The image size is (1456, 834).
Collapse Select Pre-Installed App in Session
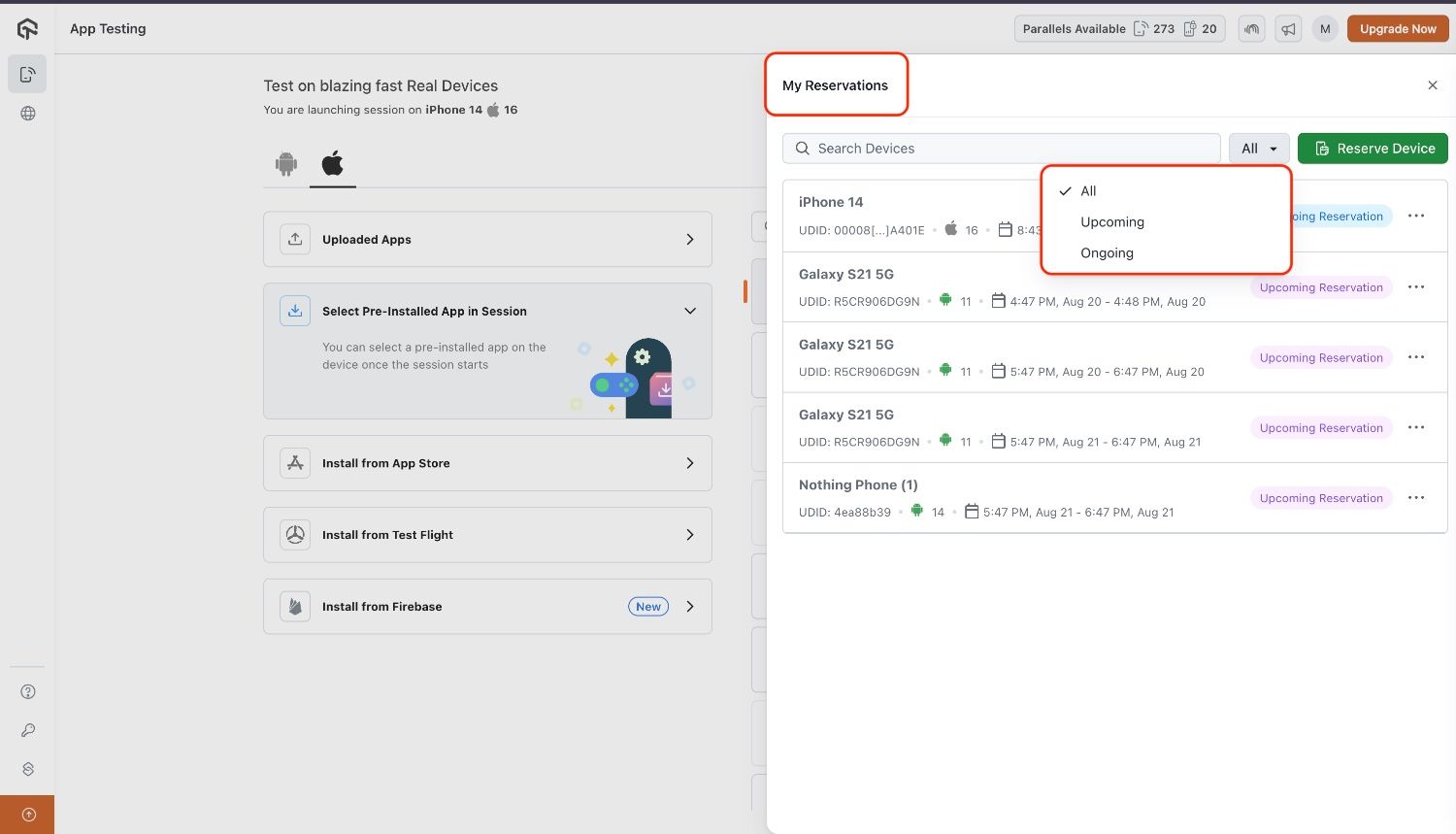[x=690, y=312]
